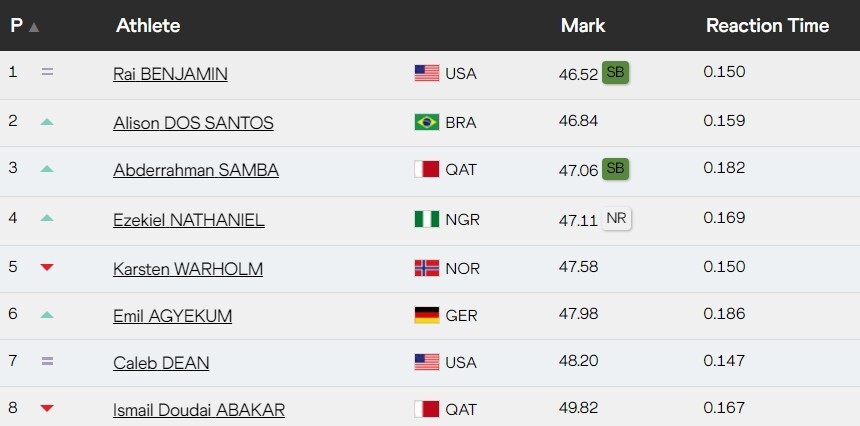Click the SB badge next to 47.06
Image resolution: width=860 pixels, height=426 pixels.
[x=615, y=169]
